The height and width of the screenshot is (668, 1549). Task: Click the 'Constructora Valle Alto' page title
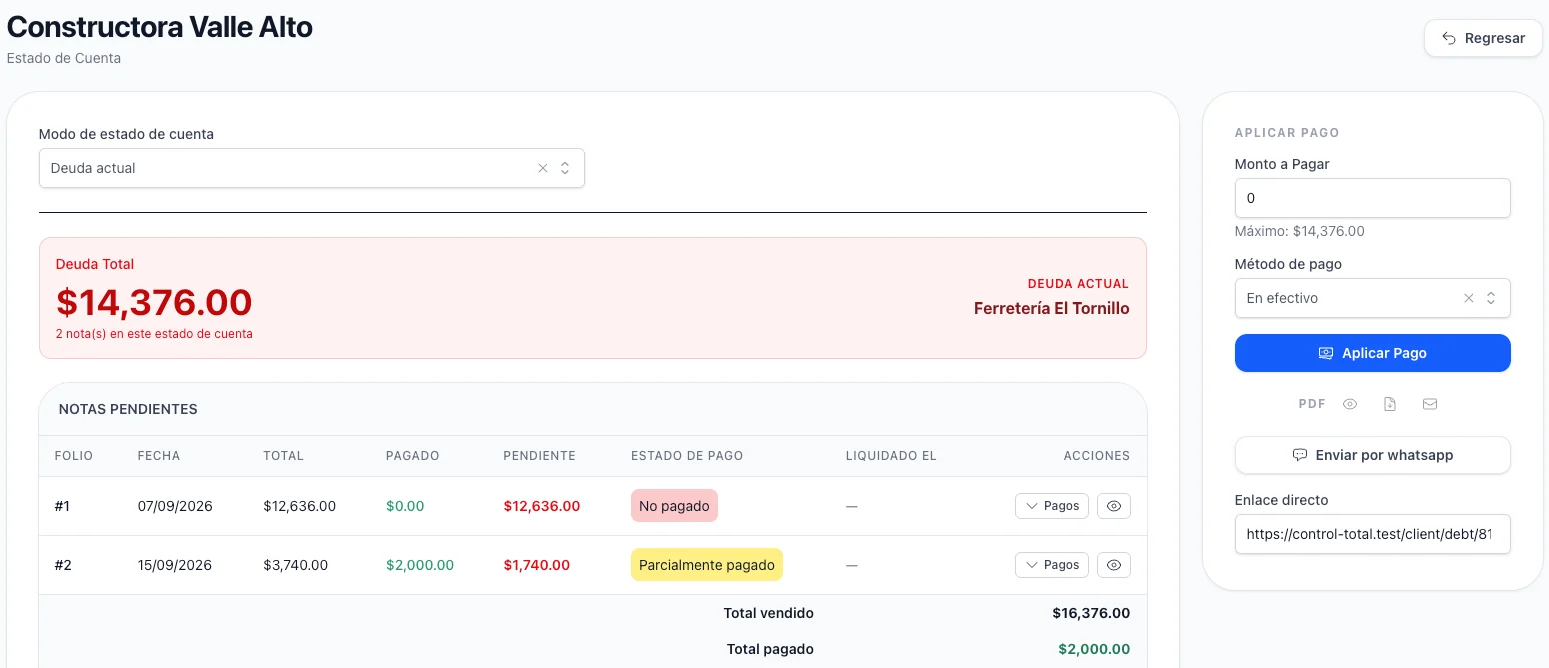160,27
